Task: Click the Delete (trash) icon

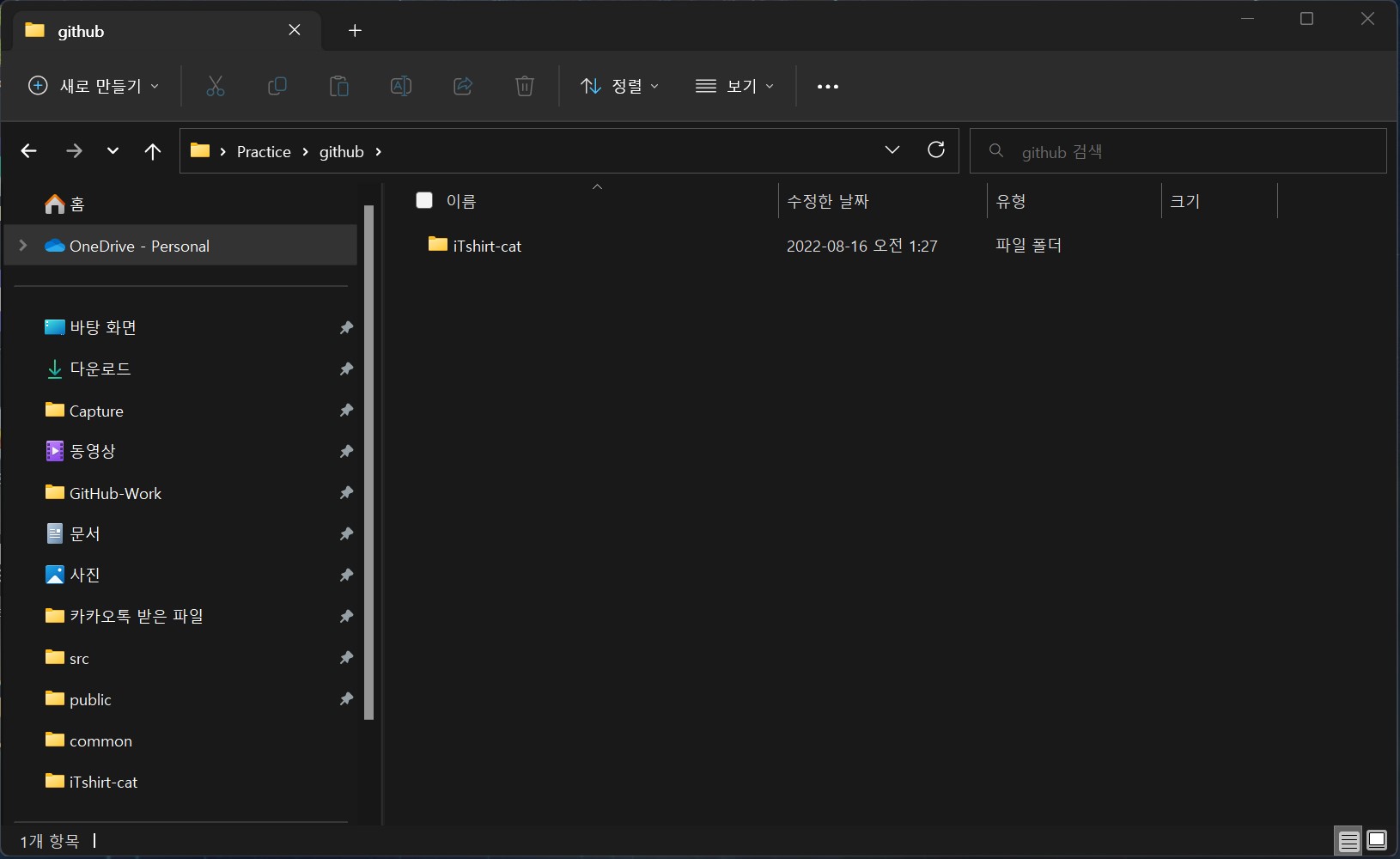Action: 525,86
